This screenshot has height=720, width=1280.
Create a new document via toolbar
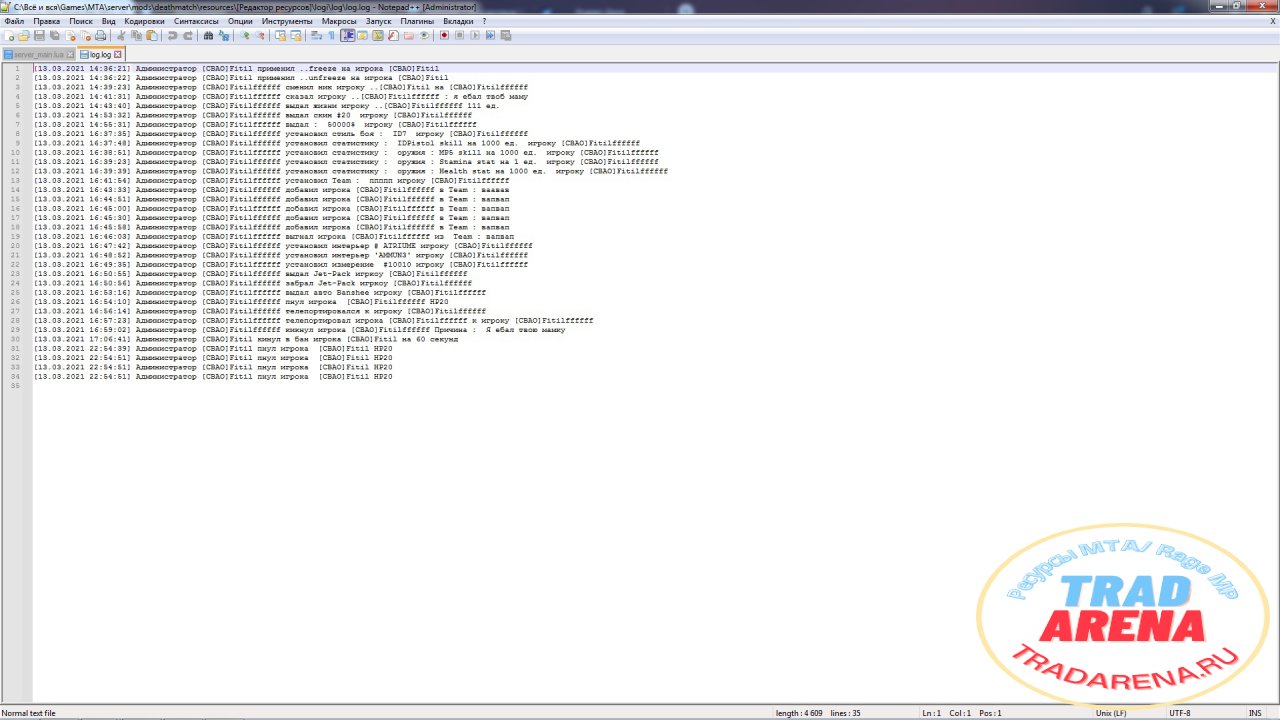[9, 35]
